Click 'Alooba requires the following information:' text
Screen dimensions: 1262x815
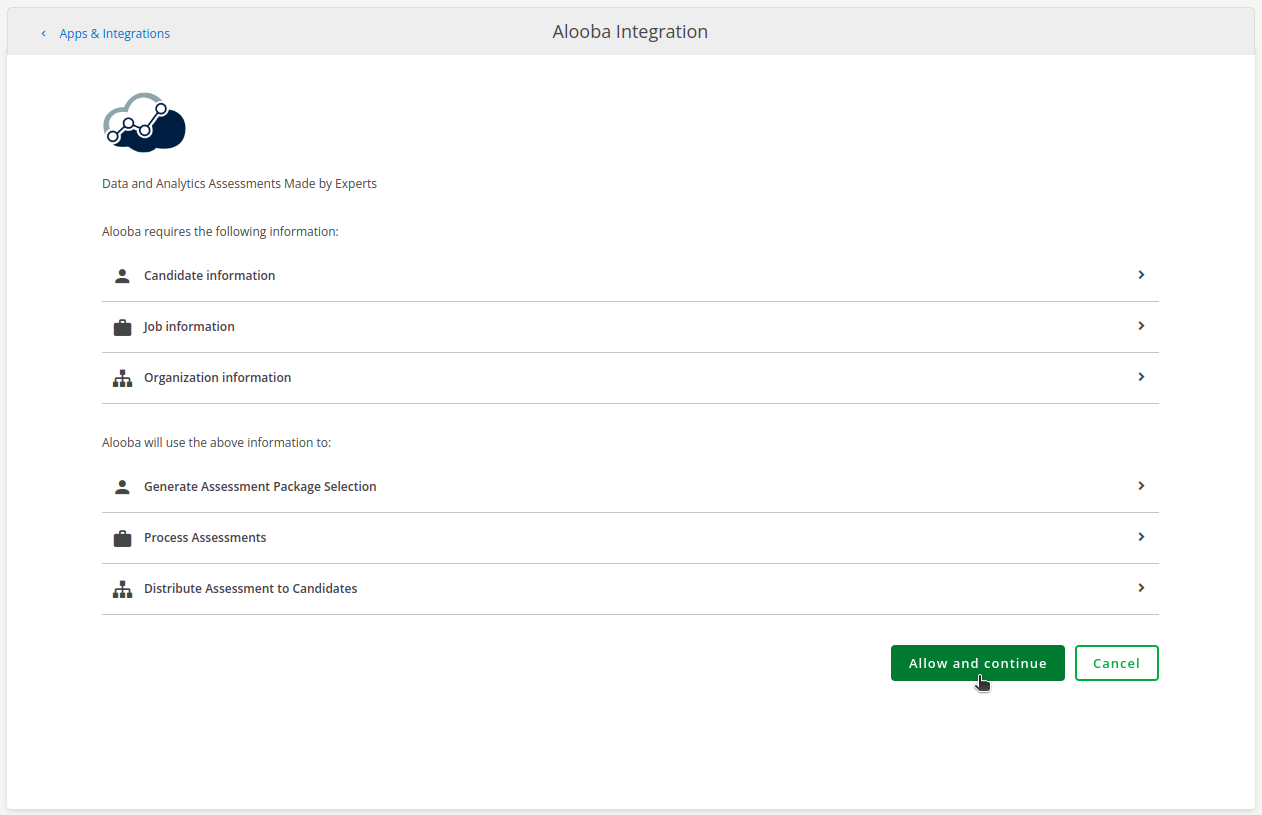220,232
